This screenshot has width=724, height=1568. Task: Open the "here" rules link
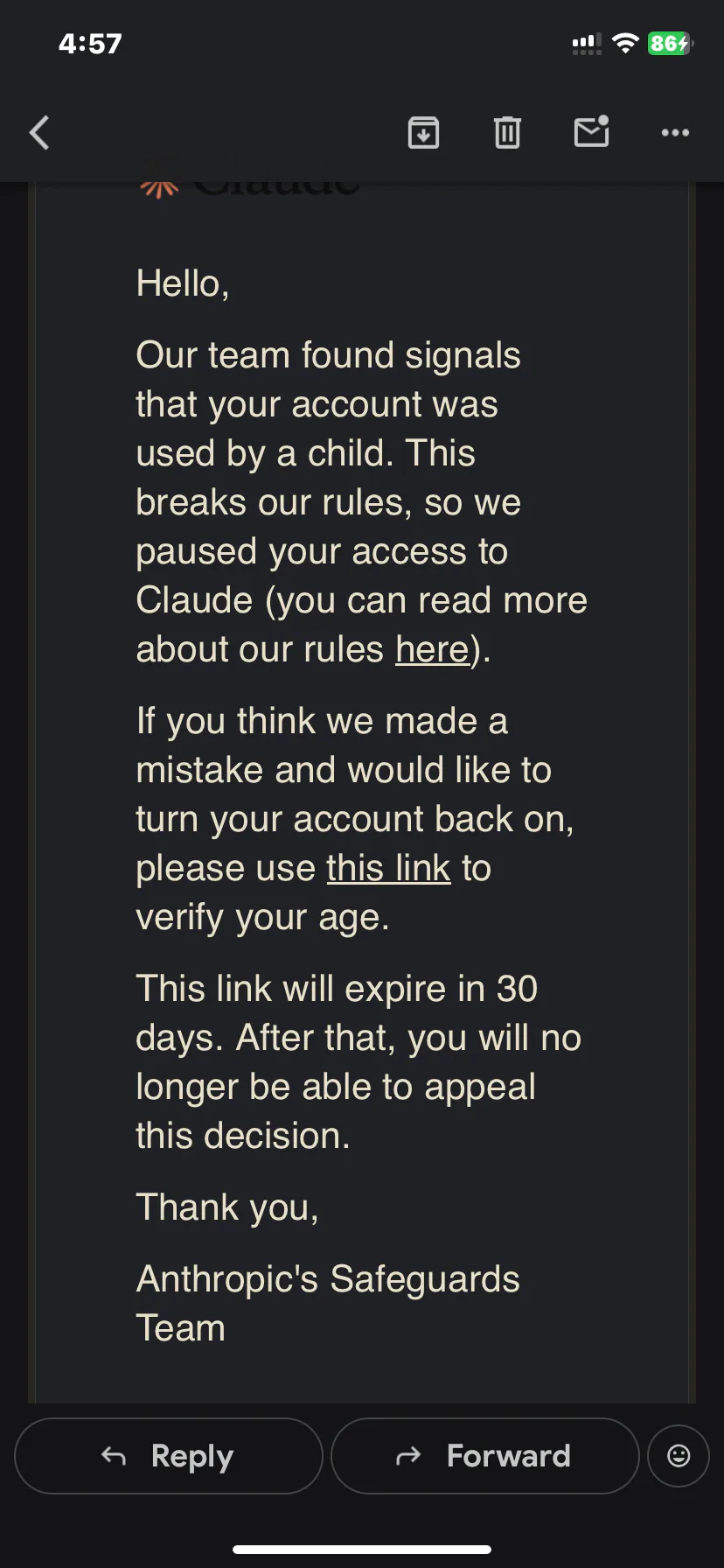(x=432, y=649)
